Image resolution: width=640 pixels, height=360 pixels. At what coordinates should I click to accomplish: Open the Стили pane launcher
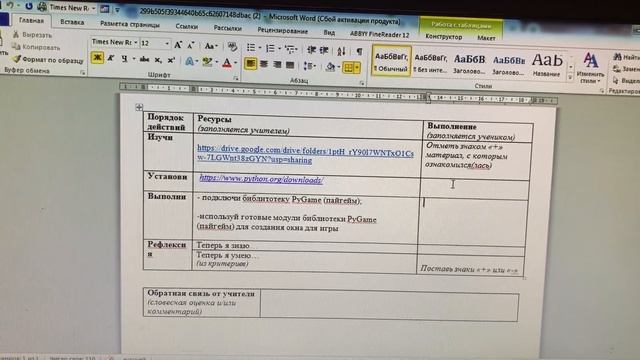[x=602, y=91]
